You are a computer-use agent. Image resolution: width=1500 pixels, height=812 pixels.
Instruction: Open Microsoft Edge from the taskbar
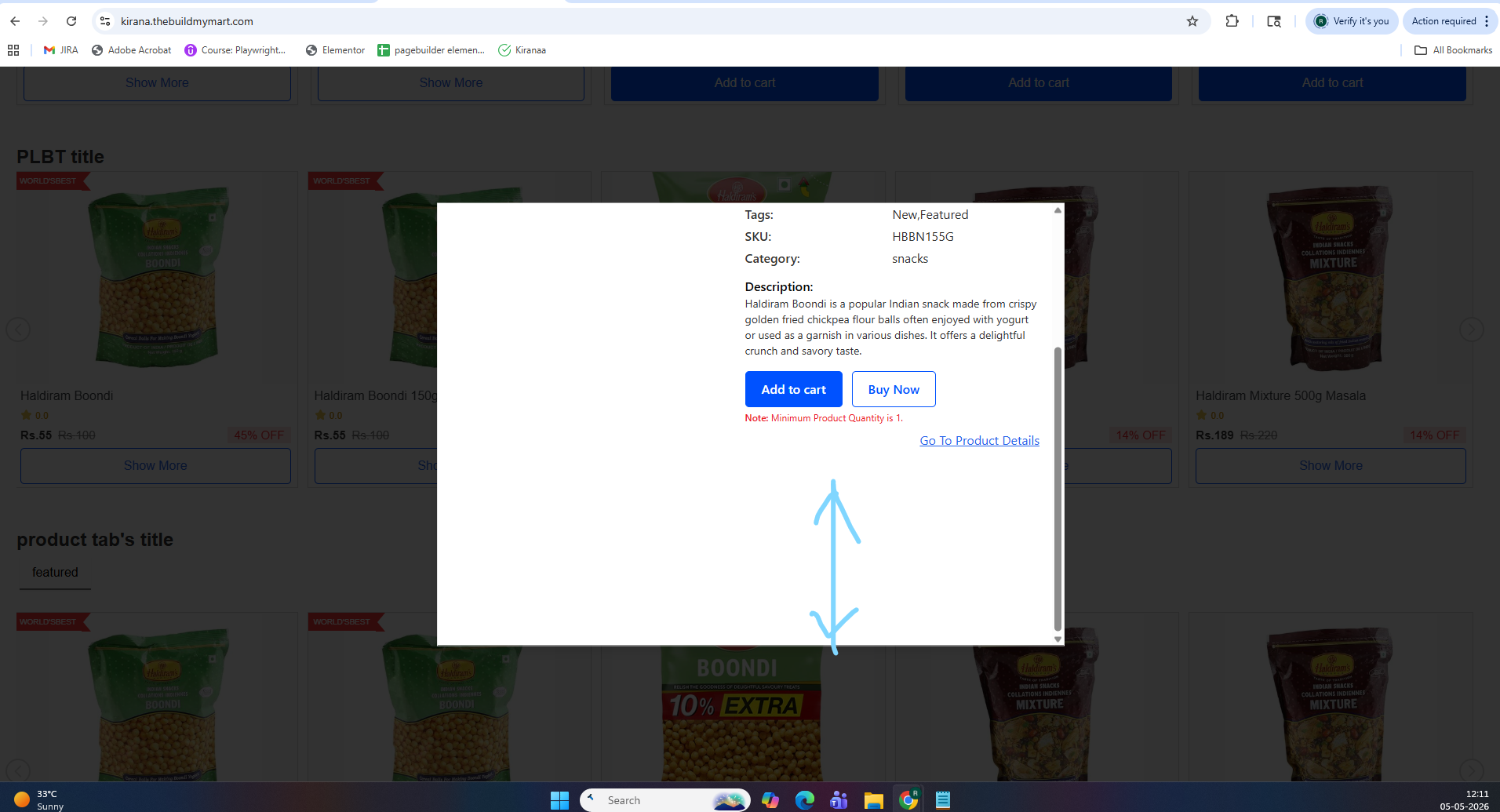tap(805, 800)
